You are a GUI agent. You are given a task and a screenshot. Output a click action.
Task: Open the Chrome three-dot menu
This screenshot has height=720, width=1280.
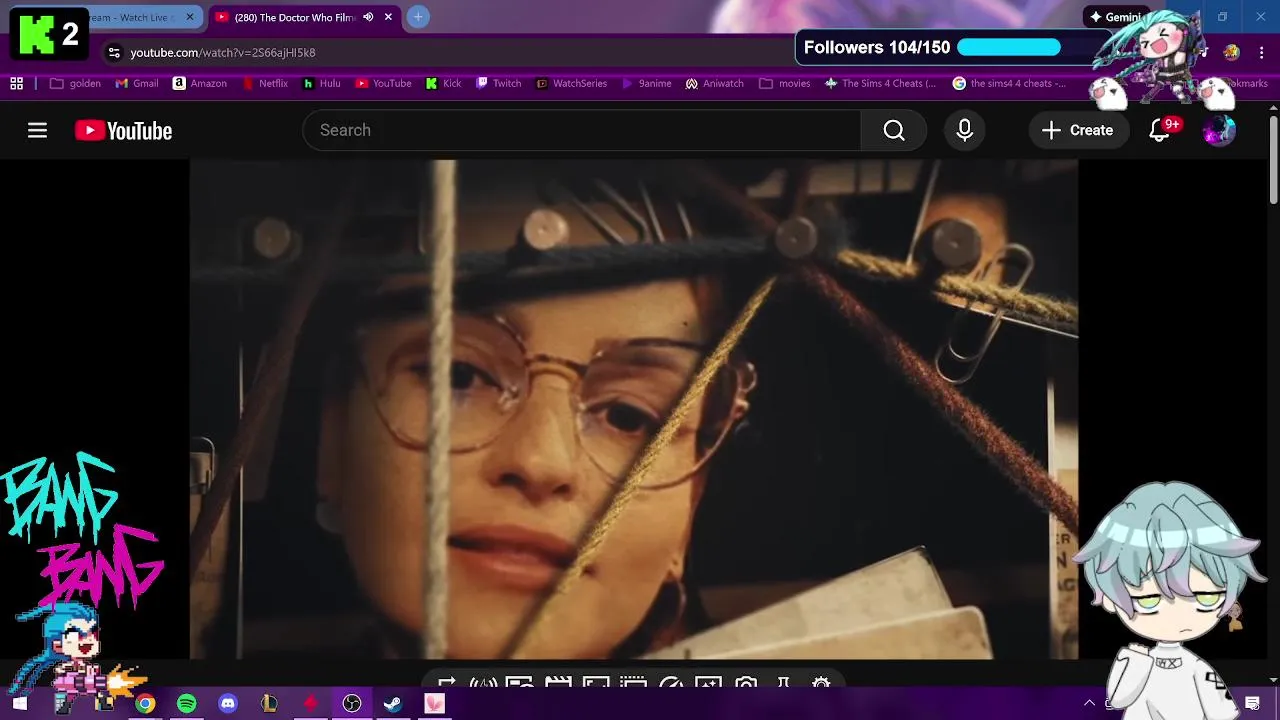1263,52
